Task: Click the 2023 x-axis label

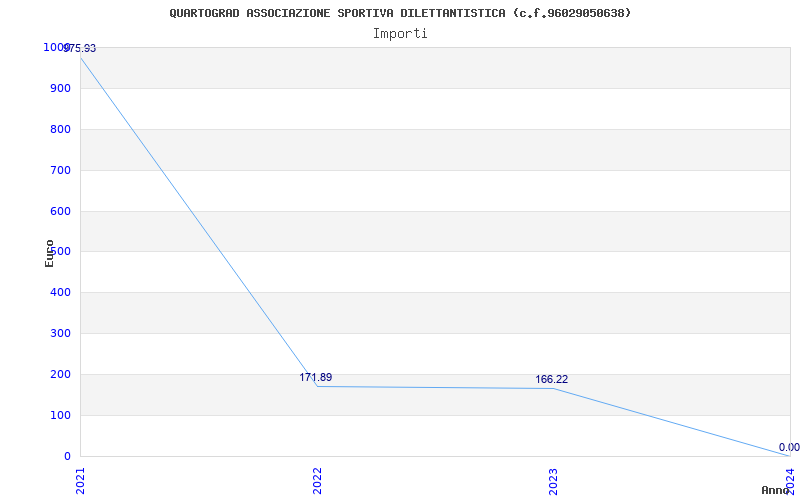Action: tap(554, 481)
